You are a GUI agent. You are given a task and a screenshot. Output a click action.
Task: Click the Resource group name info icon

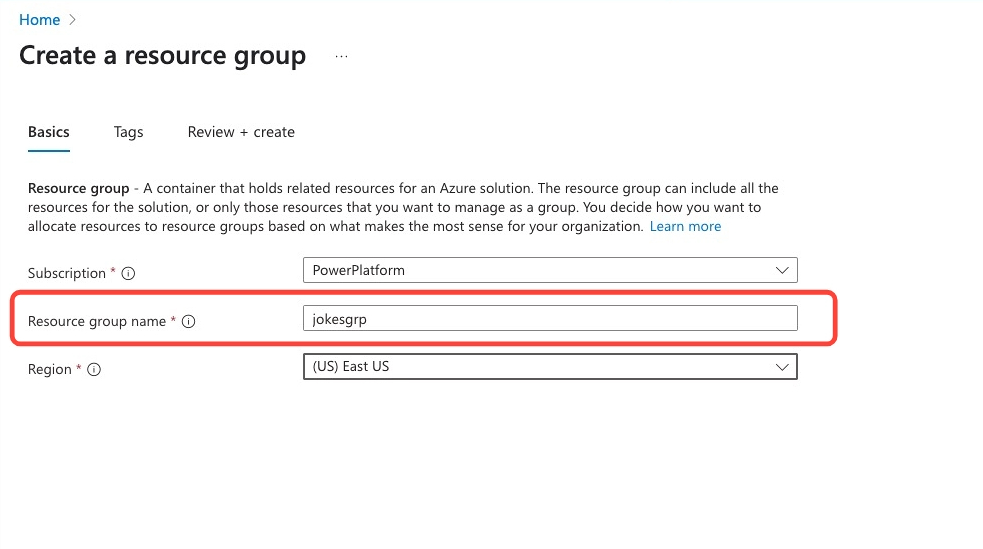(x=189, y=322)
